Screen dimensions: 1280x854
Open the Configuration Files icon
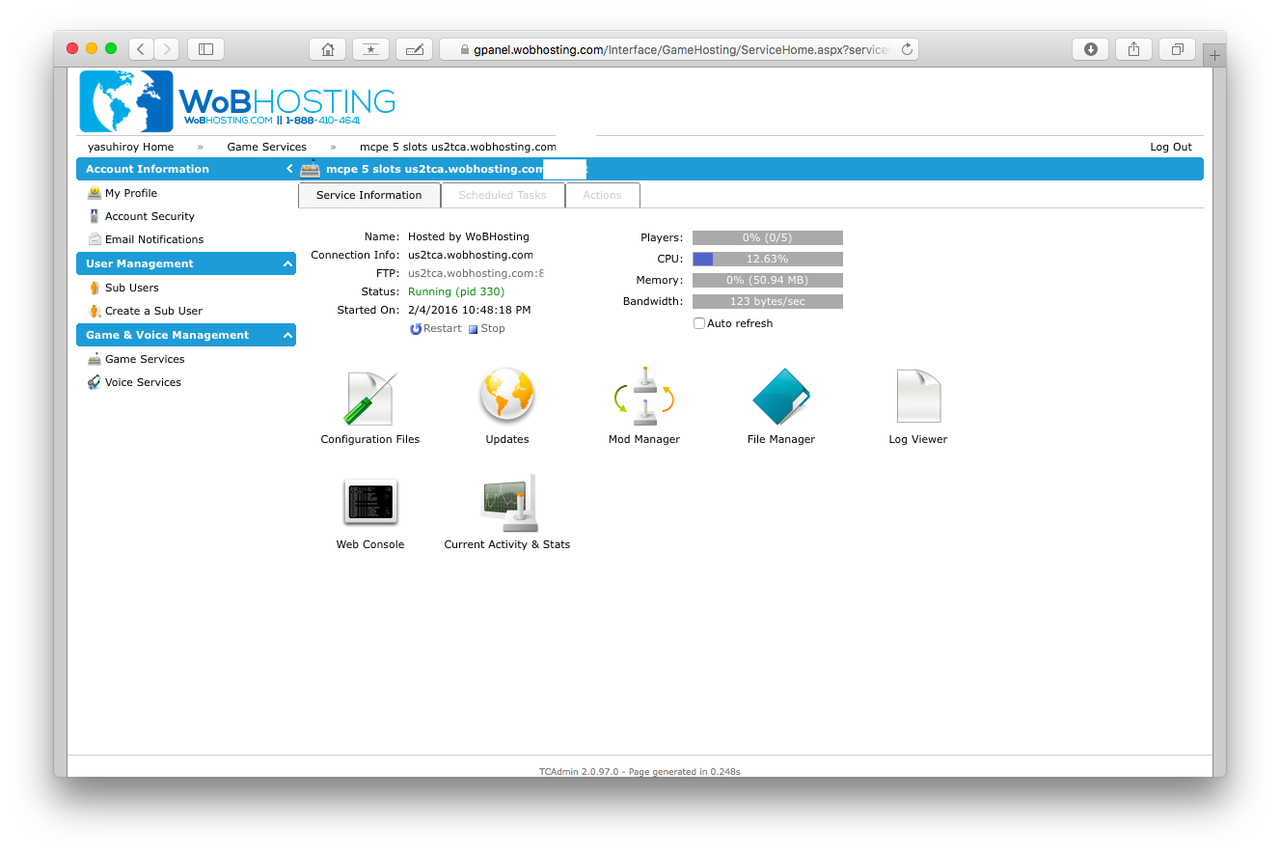coord(370,399)
